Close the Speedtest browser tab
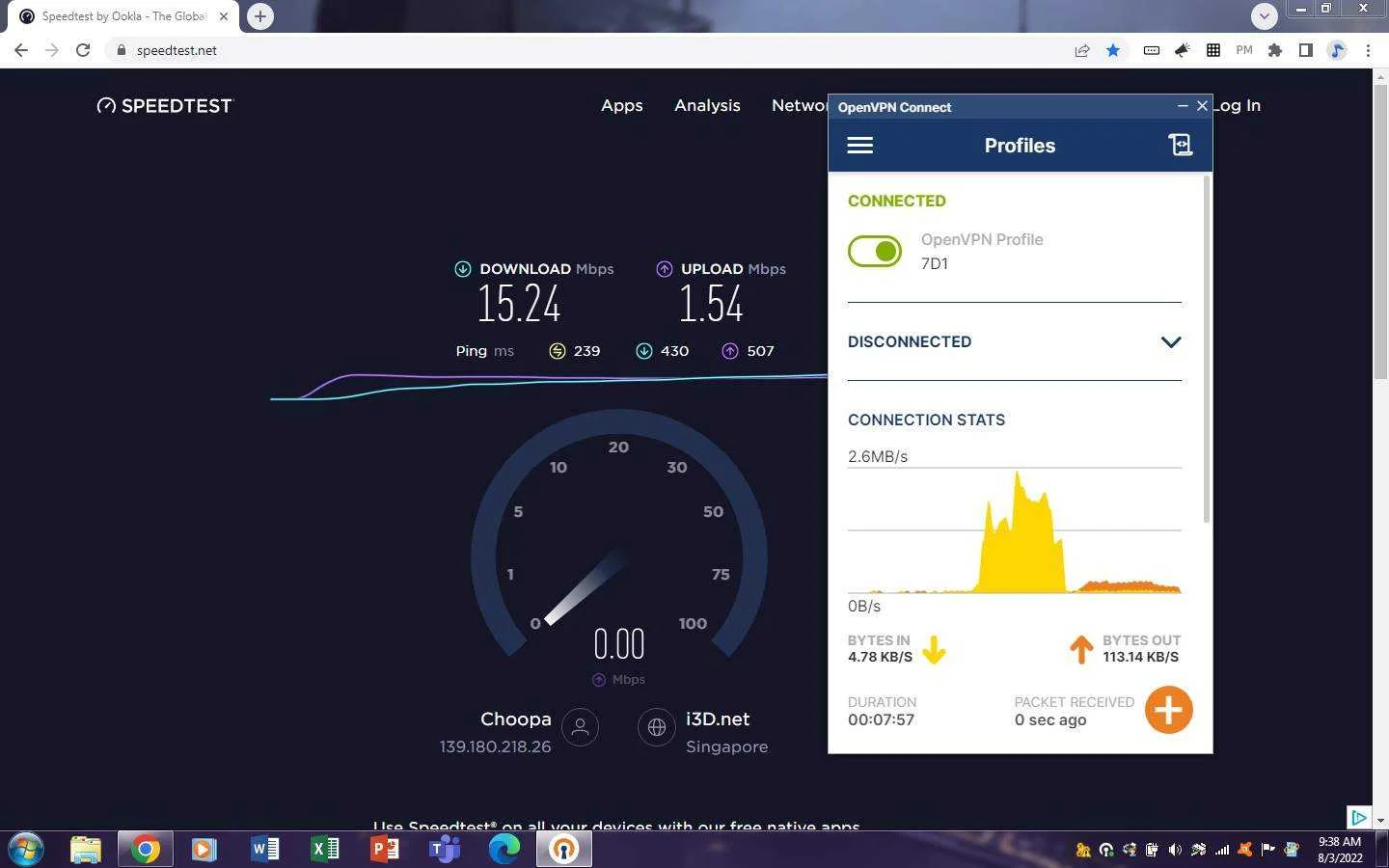This screenshot has height=868, width=1389. pos(224,16)
